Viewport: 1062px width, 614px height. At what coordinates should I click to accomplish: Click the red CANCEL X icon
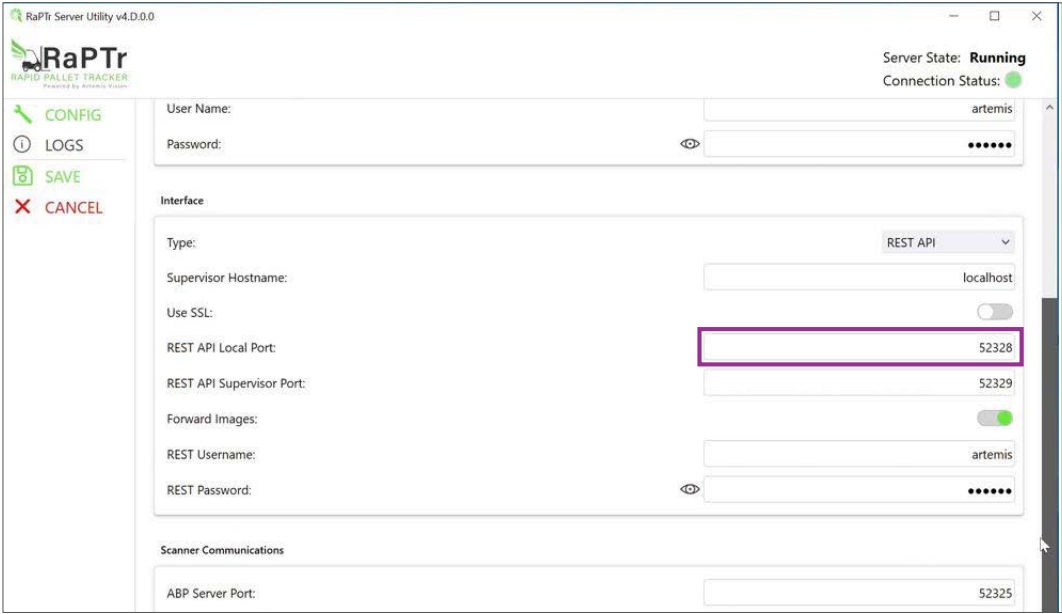[x=22, y=207]
